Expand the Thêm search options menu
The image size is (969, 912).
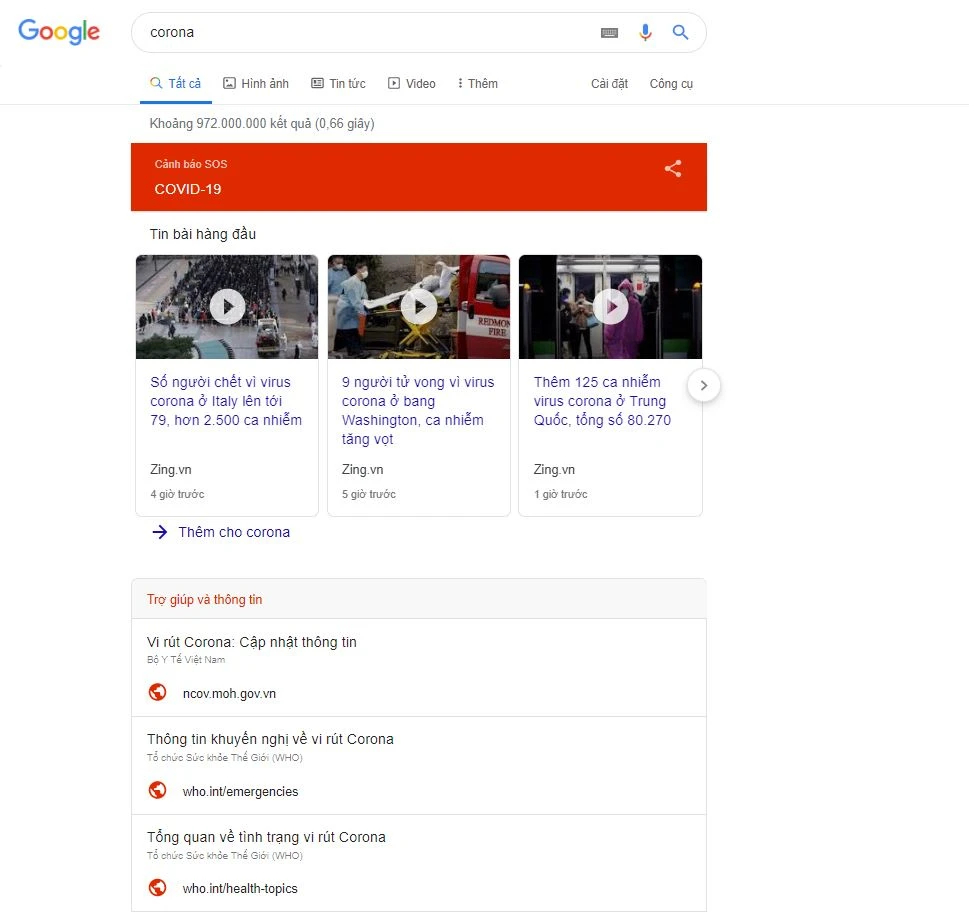click(477, 84)
